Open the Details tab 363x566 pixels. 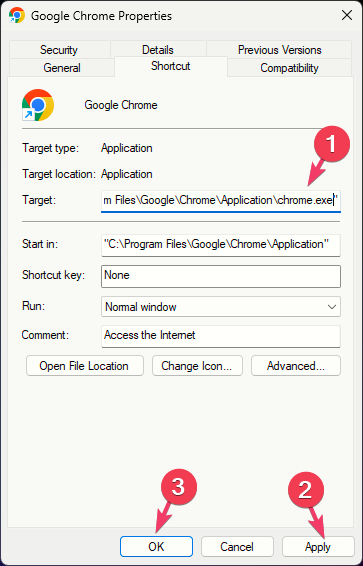coord(158,50)
